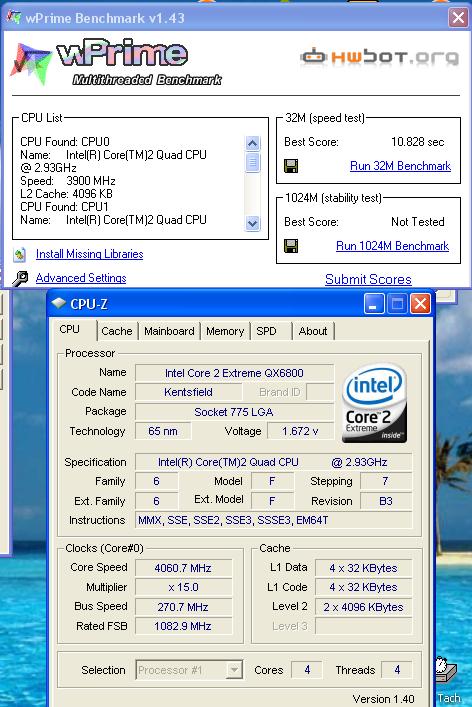Click the wPrime colorful logo graphic

[x=31, y=63]
